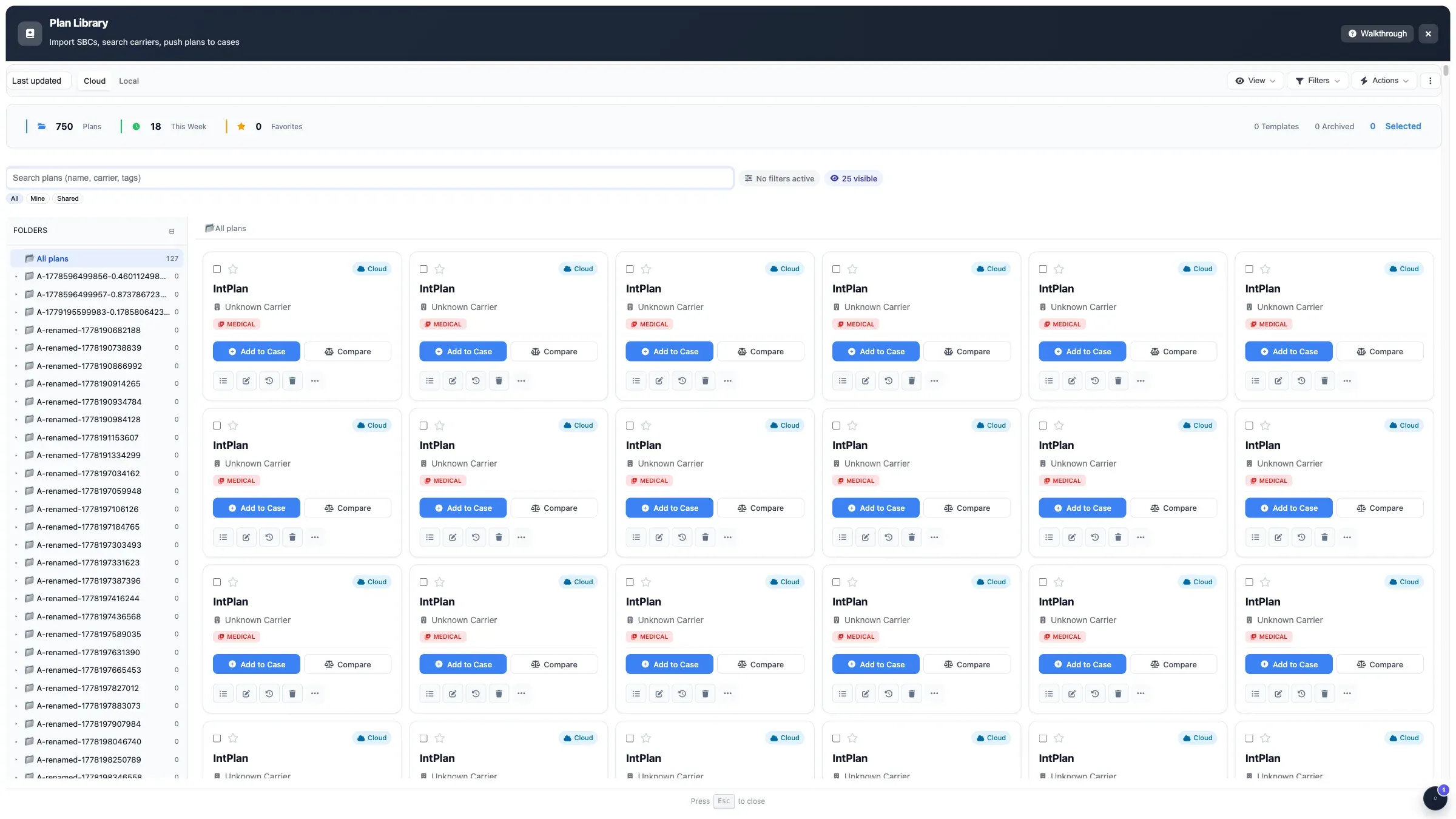Expand folder A-renamed-1778190682188
Viewport: 1456px width, 819px height.
(x=16, y=330)
